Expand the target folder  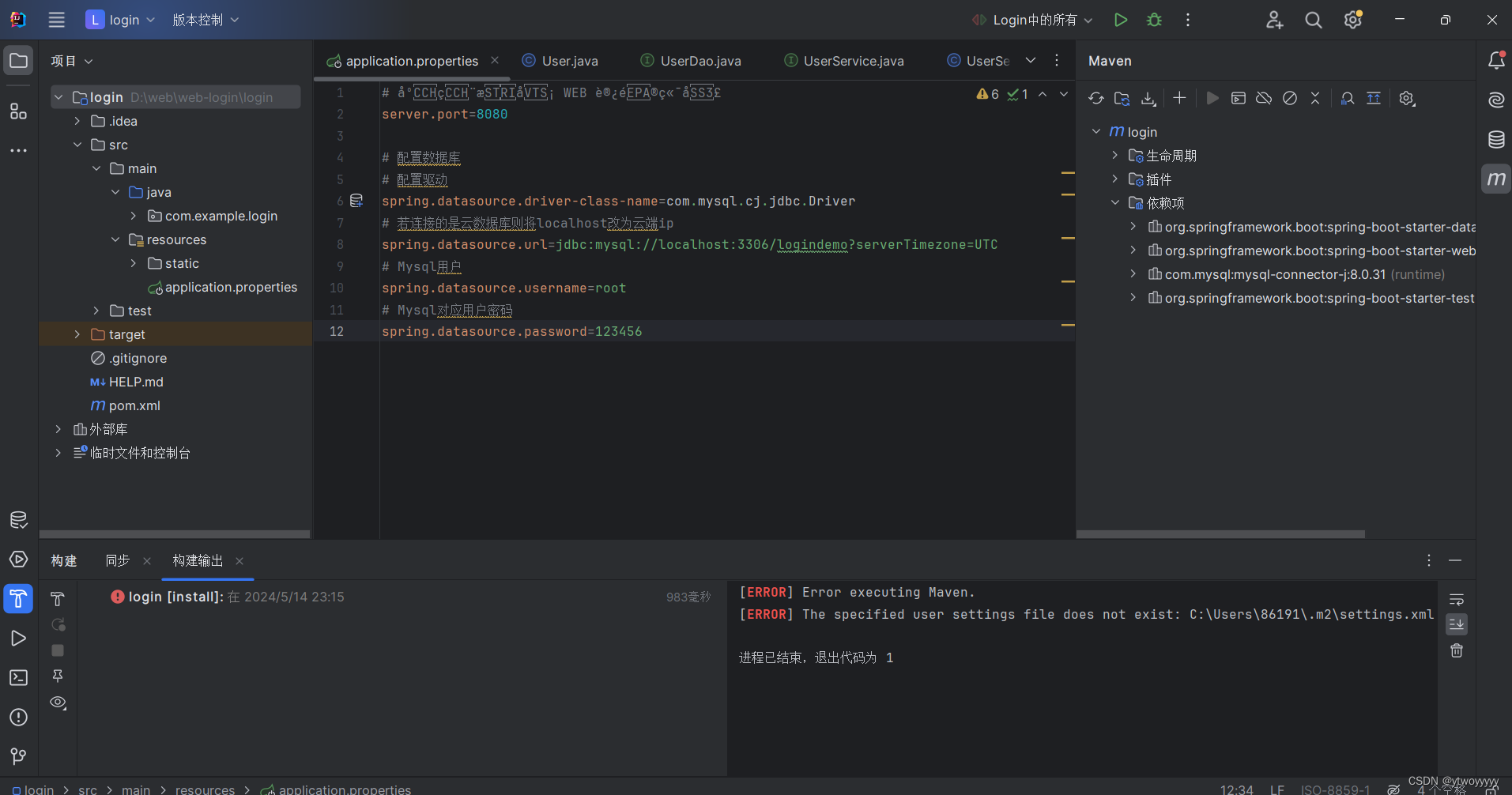click(x=77, y=333)
